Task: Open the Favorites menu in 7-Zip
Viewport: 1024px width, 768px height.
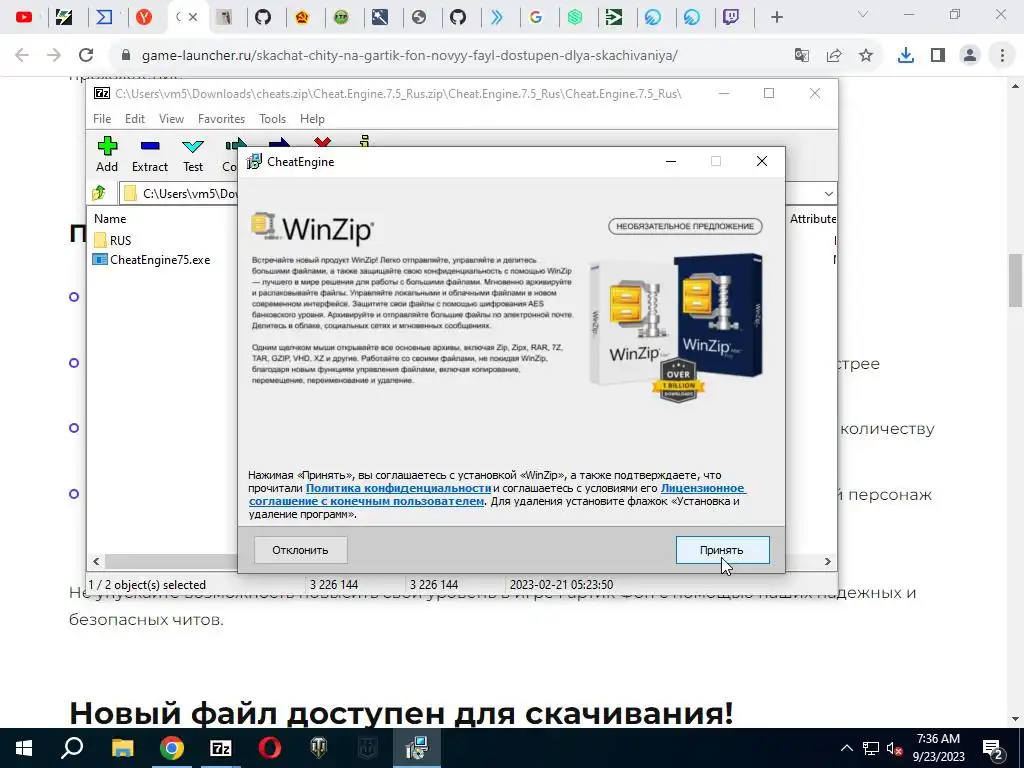Action: [221, 118]
